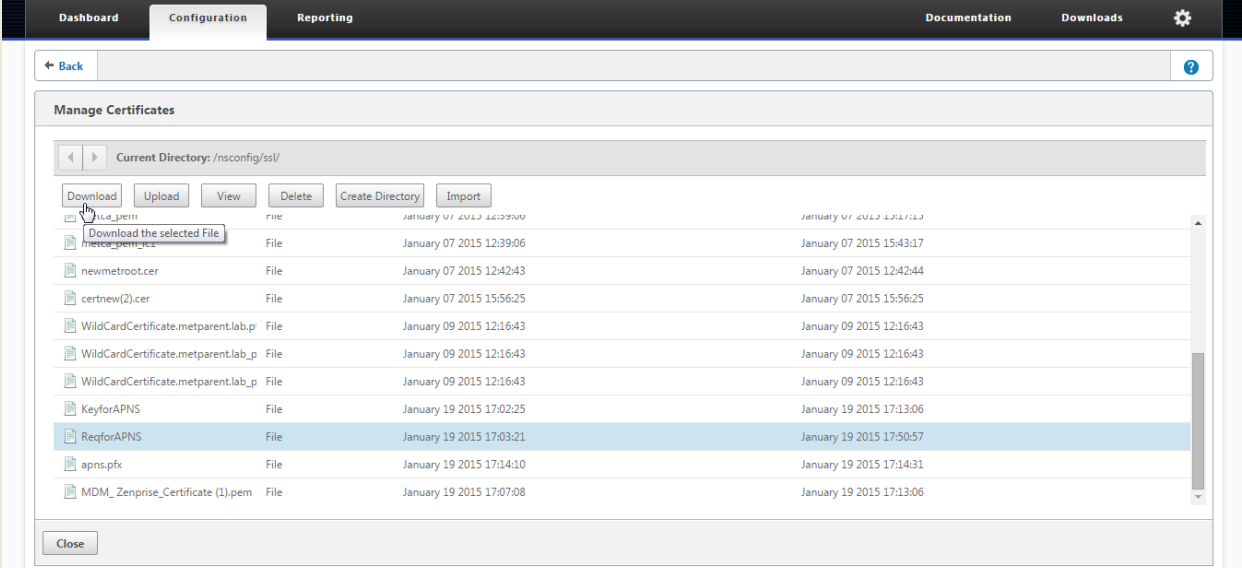The width and height of the screenshot is (1242, 568).
Task: Click the file icon next to certnew(2).cer
Action: coord(70,298)
